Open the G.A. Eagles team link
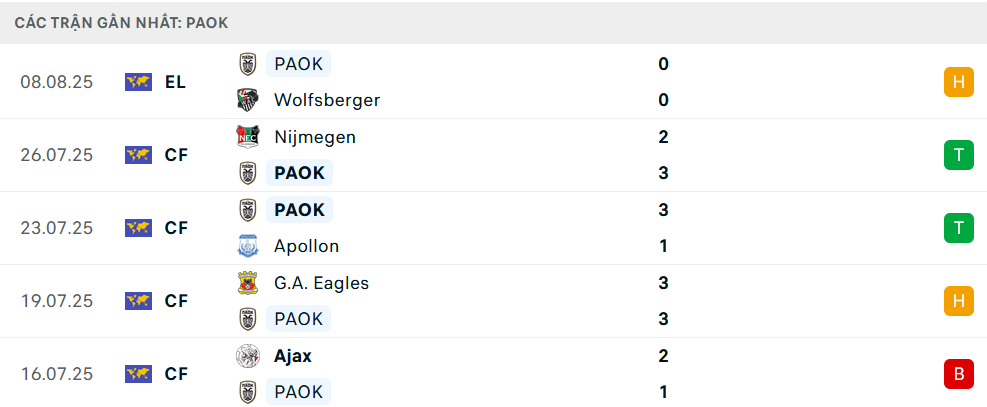 [x=321, y=283]
